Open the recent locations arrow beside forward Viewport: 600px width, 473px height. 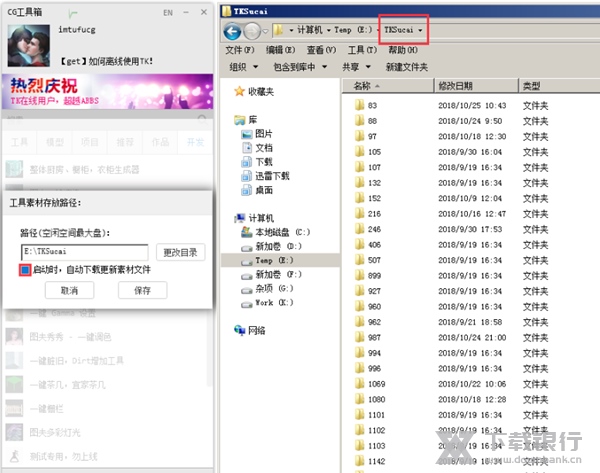pos(266,31)
